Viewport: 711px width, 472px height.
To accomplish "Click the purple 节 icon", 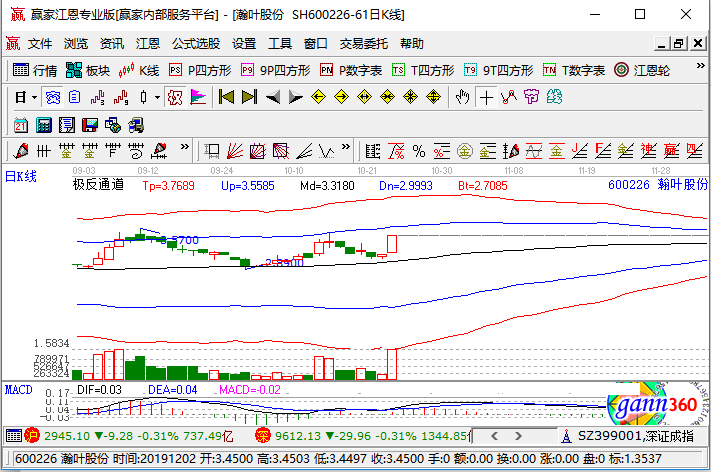I will click(531, 97).
